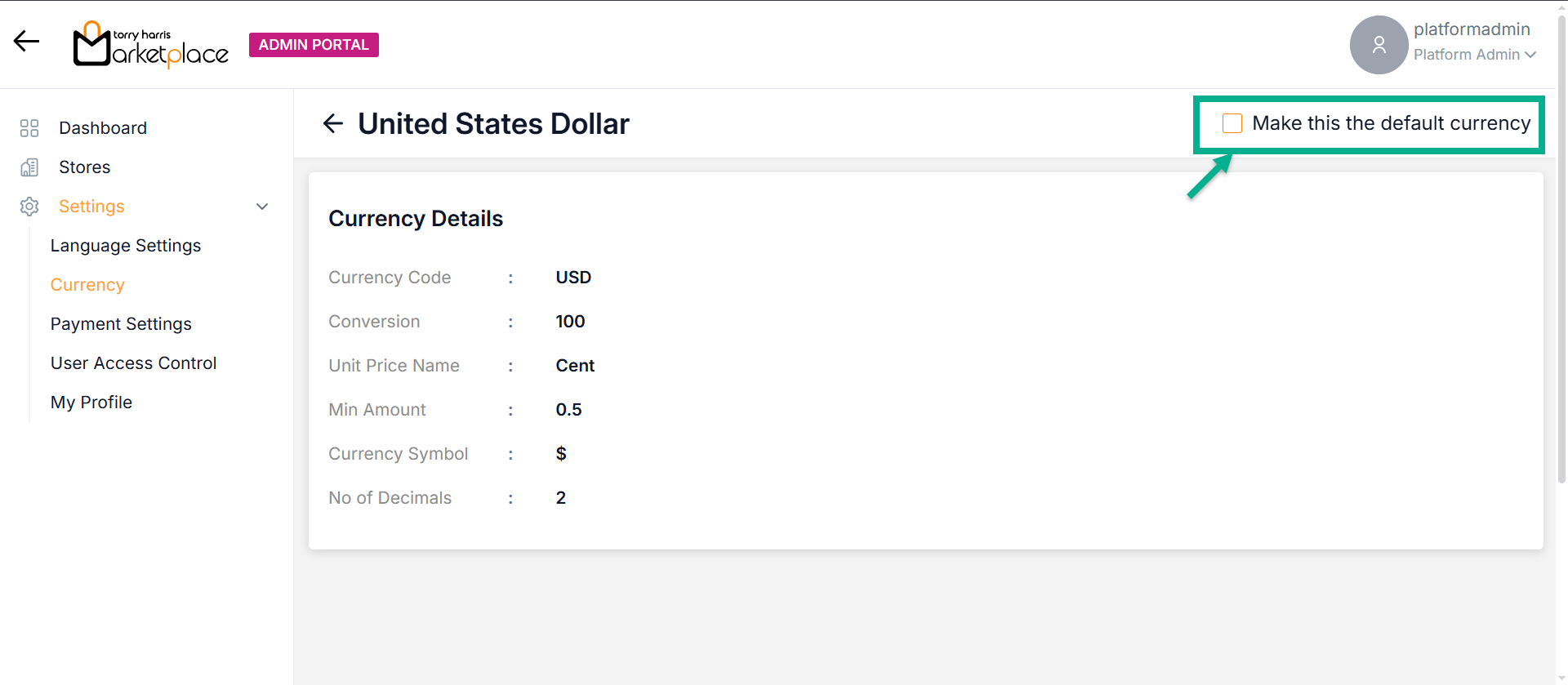The image size is (1568, 685).
Task: Open the Platform Admin dropdown arrow
Action: pos(1530,55)
